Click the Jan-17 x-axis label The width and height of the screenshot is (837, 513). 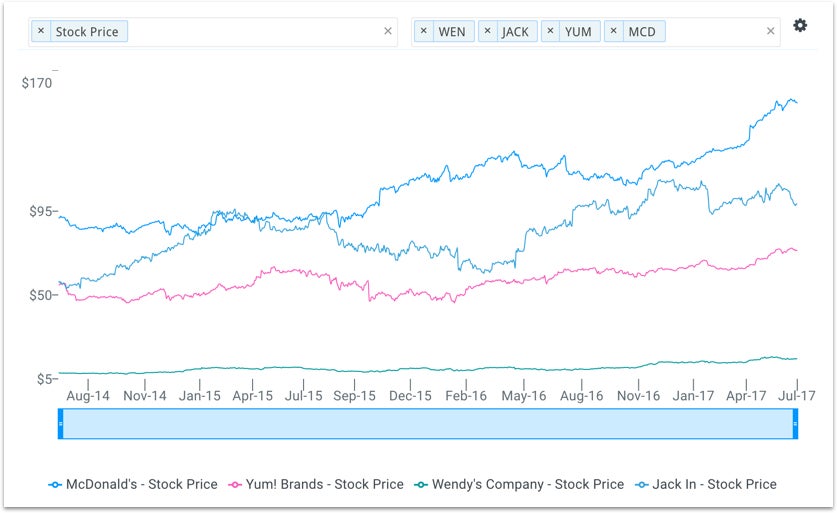tap(693, 396)
